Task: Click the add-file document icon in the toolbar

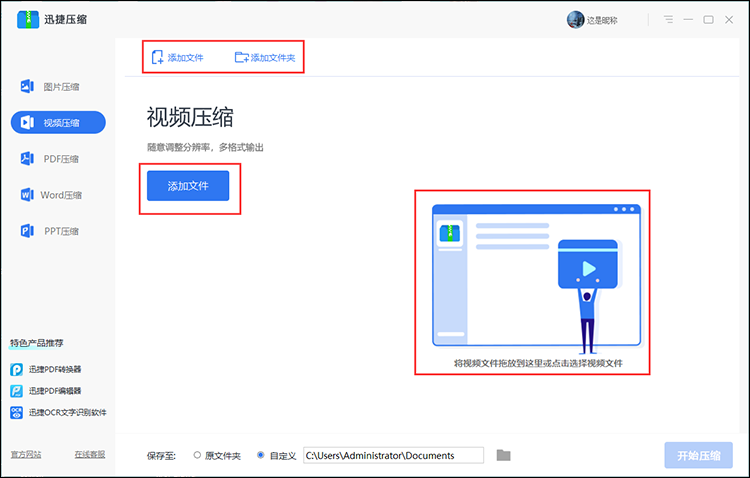Action: [x=157, y=57]
